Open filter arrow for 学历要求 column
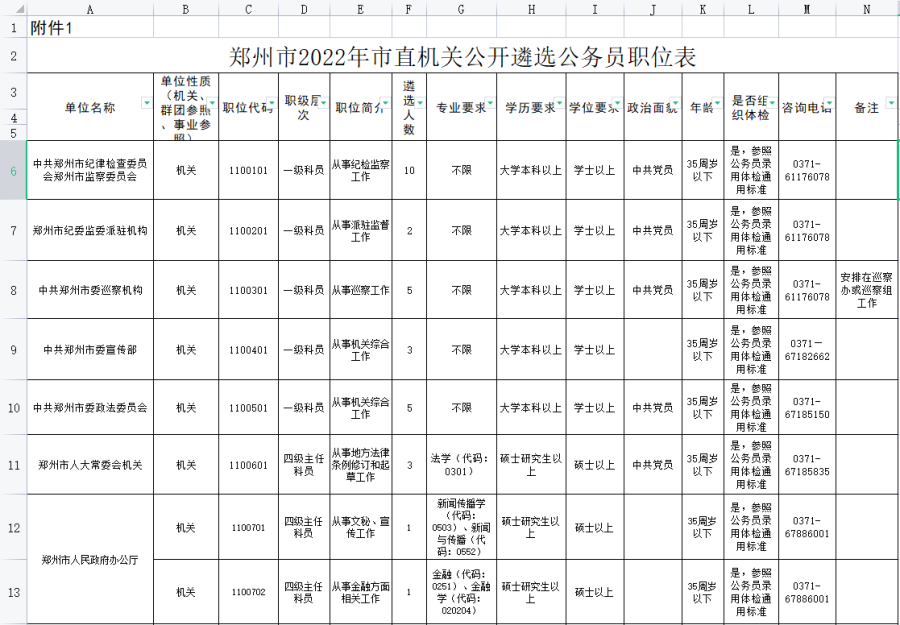The height and width of the screenshot is (625, 900). [557, 103]
